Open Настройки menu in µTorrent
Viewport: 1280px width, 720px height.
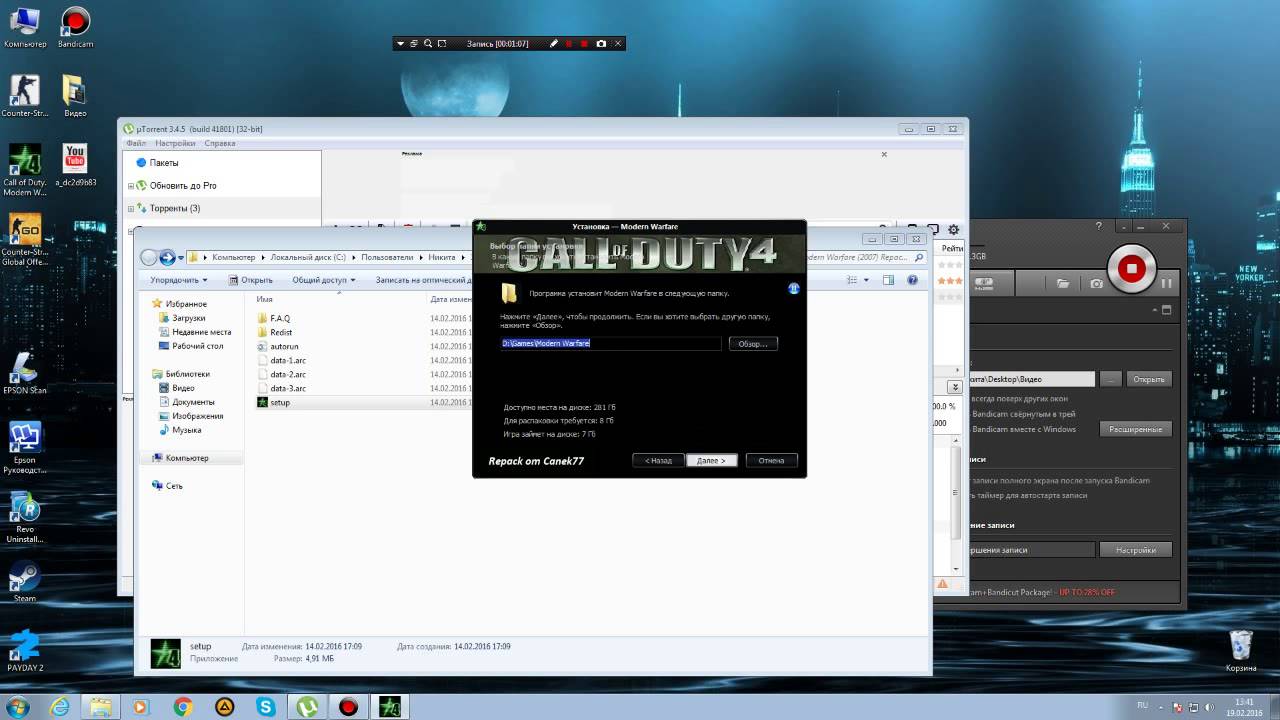[175, 143]
